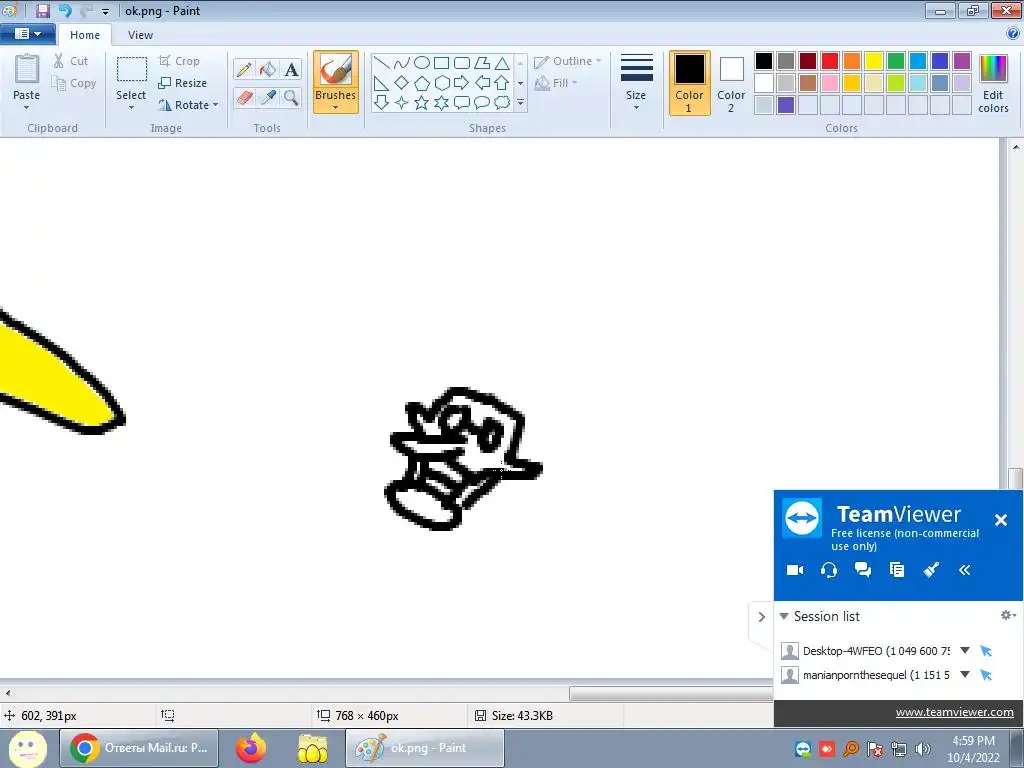Toggle remote pointer for Desktop-4WFEO session
Screen dimensions: 1024x768
click(986, 651)
